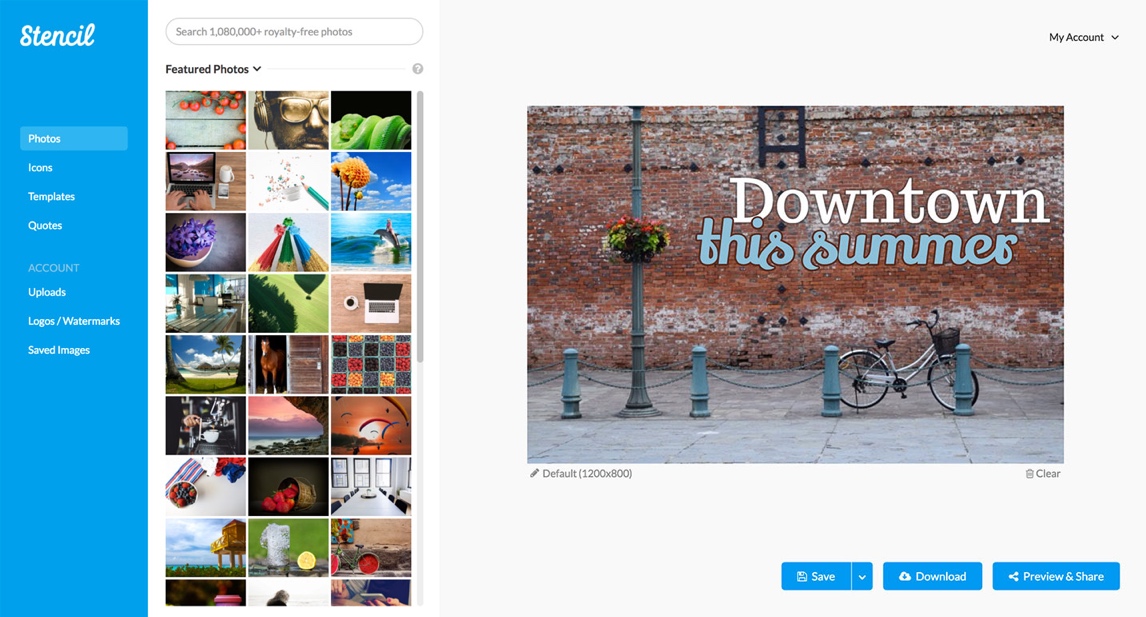This screenshot has width=1146, height=617.
Task: Click the cloud icon in the Download button
Action: (x=903, y=576)
